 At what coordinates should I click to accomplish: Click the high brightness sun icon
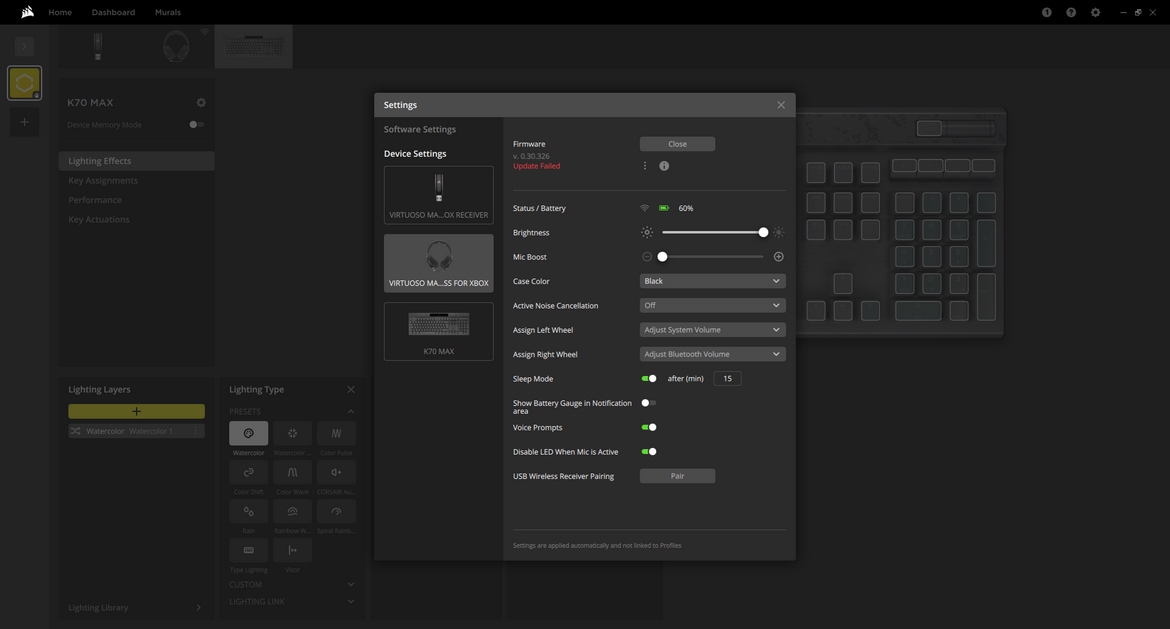pyautogui.click(x=778, y=232)
